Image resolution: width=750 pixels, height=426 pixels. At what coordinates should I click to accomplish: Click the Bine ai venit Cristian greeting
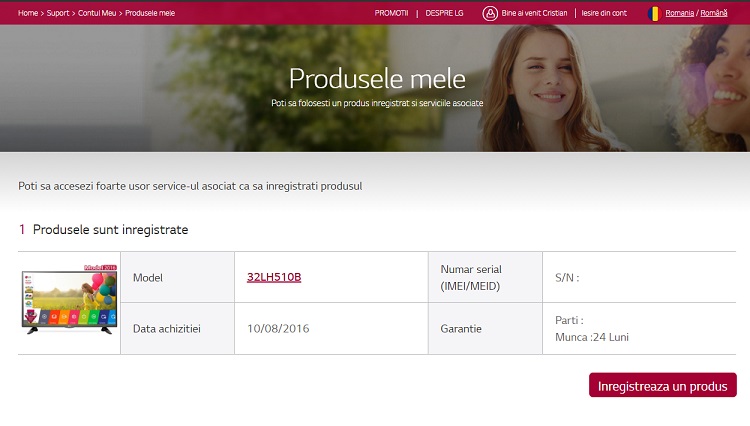(534, 13)
